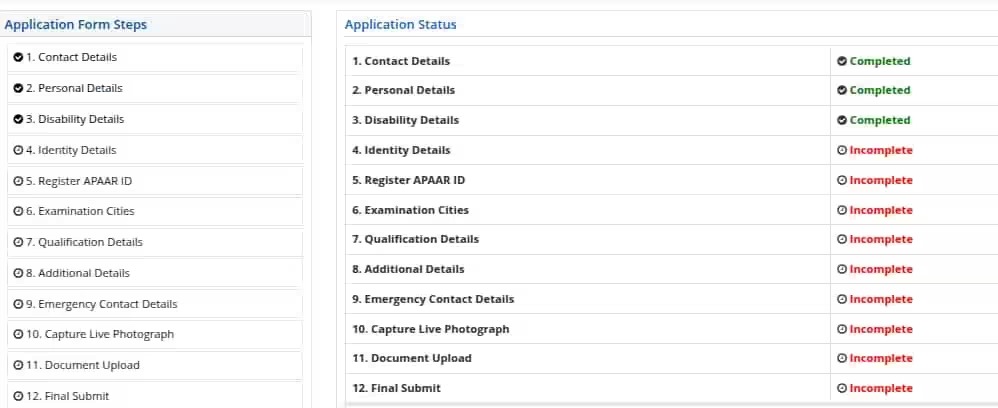The height and width of the screenshot is (408, 998).
Task: Click the checkmark icon beside Personal Details step
Action: click(18, 88)
